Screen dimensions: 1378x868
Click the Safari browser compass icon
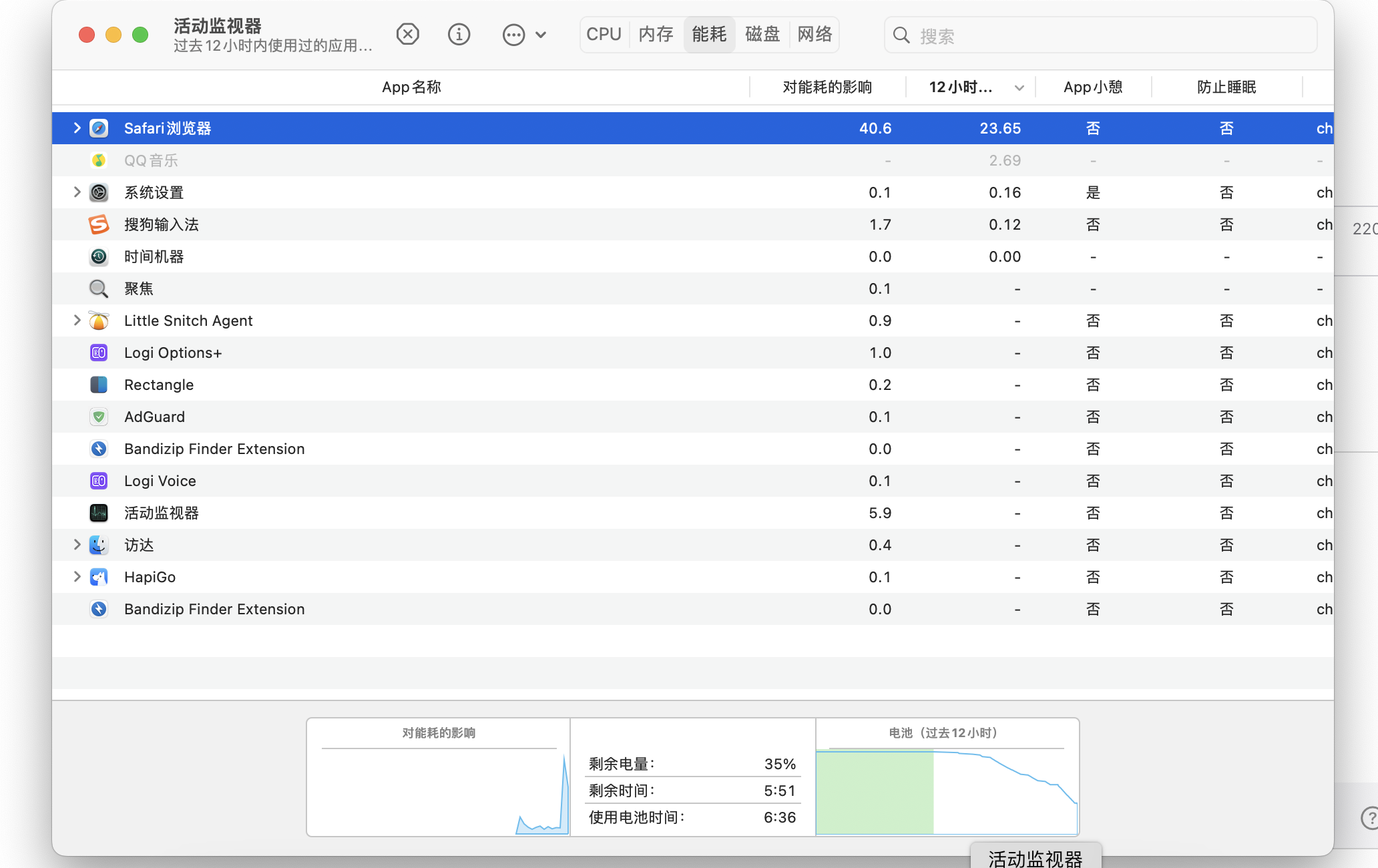pyautogui.click(x=99, y=128)
